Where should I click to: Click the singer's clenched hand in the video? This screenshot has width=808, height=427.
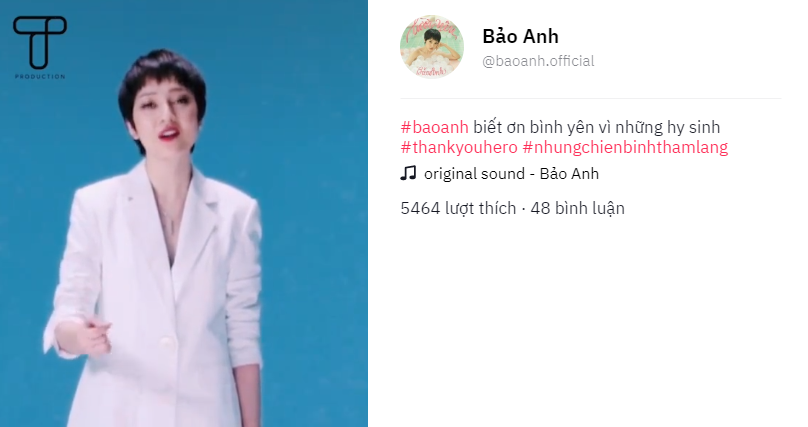93,336
